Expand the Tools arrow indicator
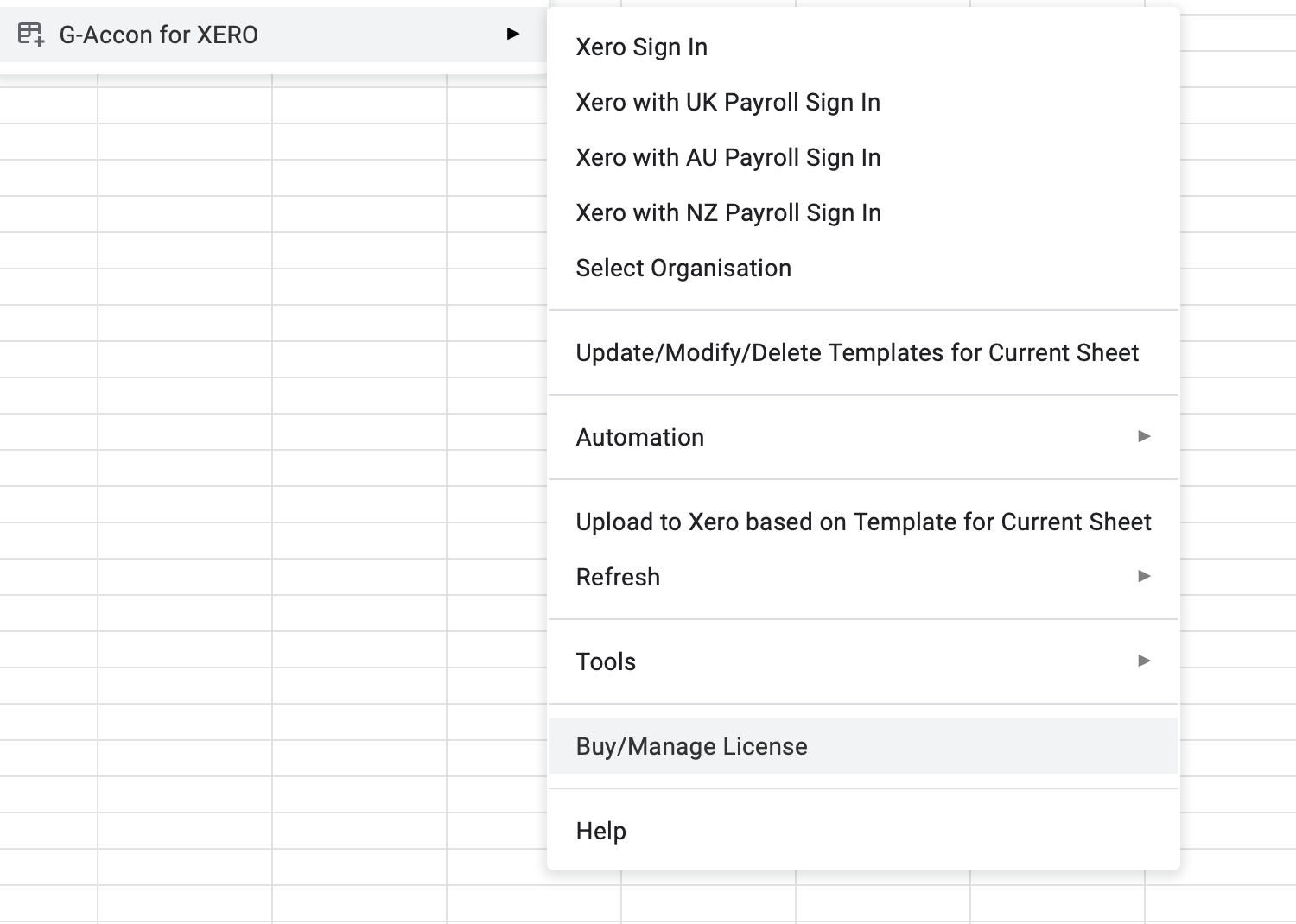This screenshot has width=1296, height=924. [1144, 661]
